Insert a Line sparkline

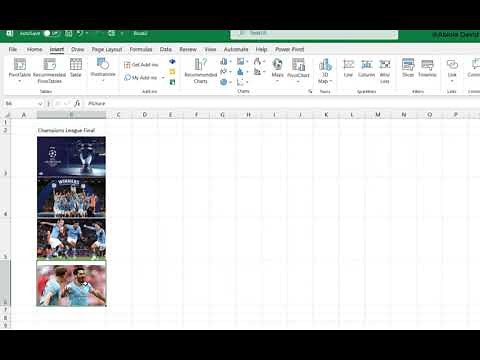pos(348,68)
